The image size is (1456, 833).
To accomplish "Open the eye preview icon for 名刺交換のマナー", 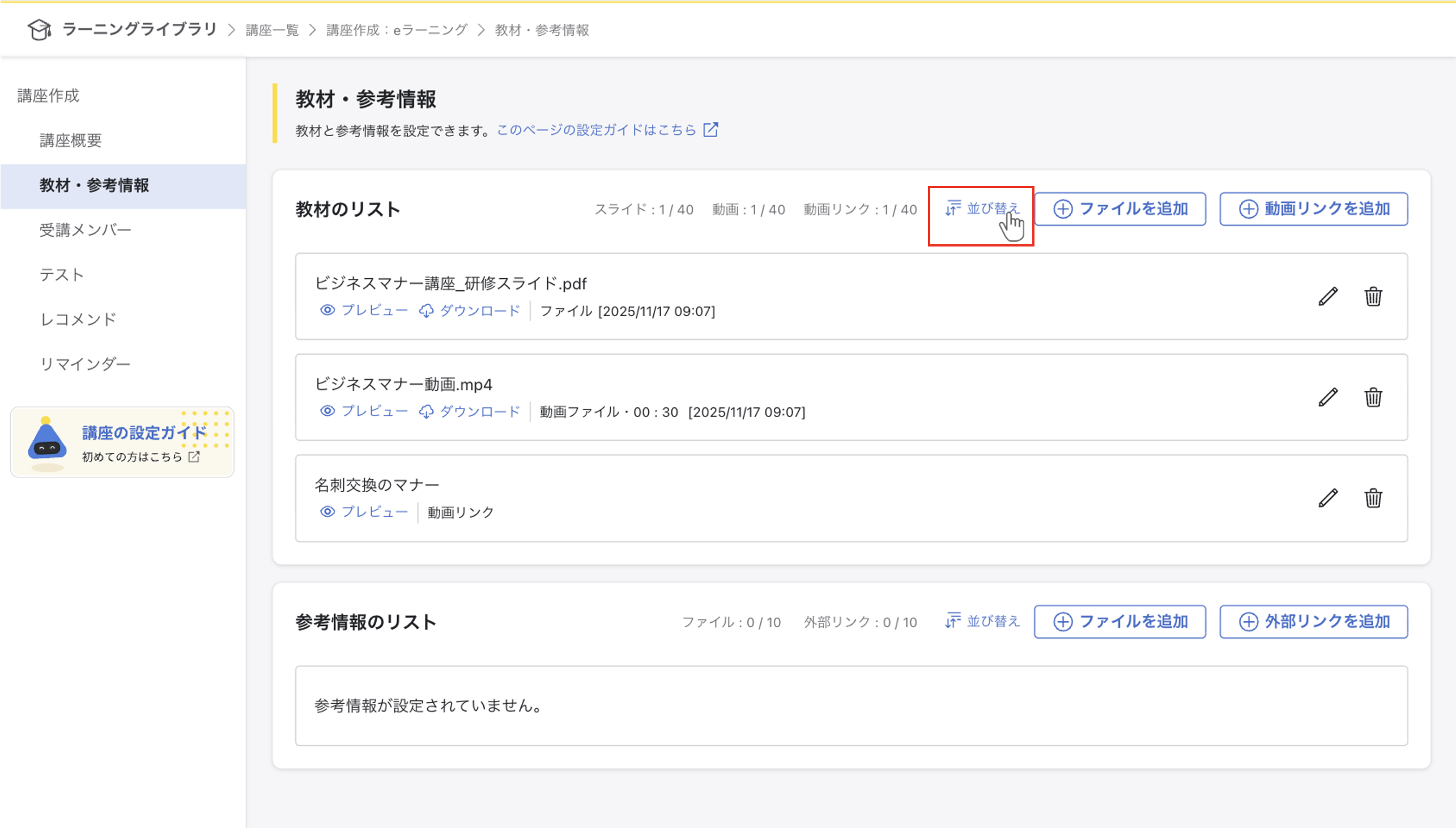I will [327, 511].
